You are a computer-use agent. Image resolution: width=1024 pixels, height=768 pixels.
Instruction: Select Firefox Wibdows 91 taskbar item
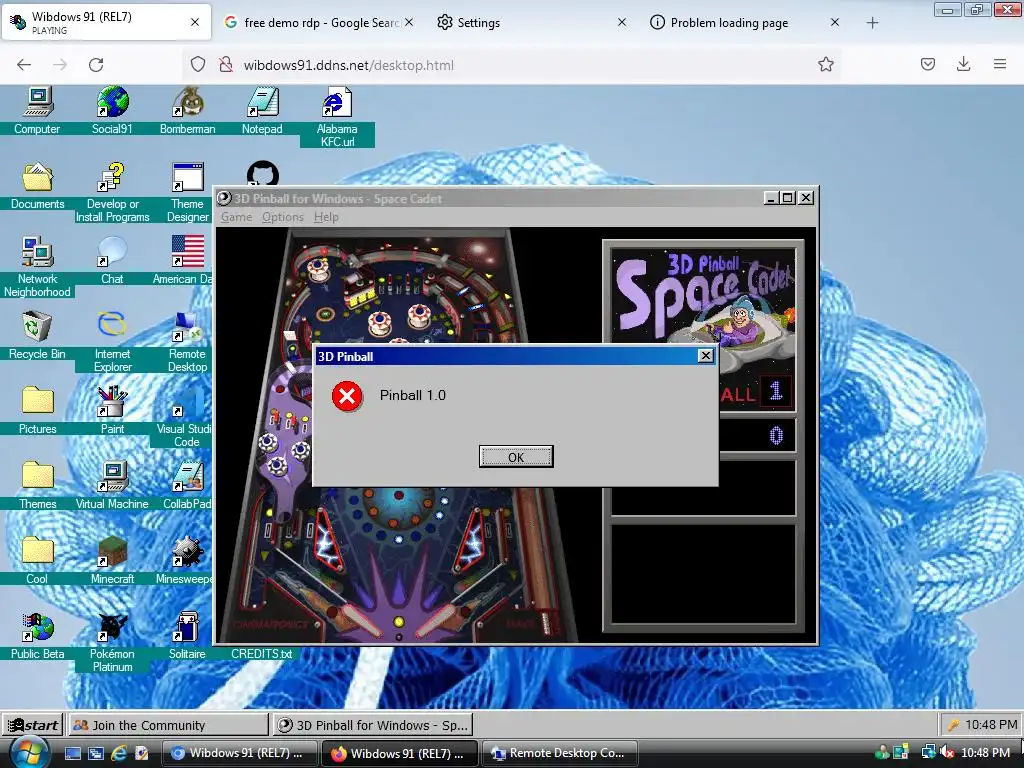399,753
